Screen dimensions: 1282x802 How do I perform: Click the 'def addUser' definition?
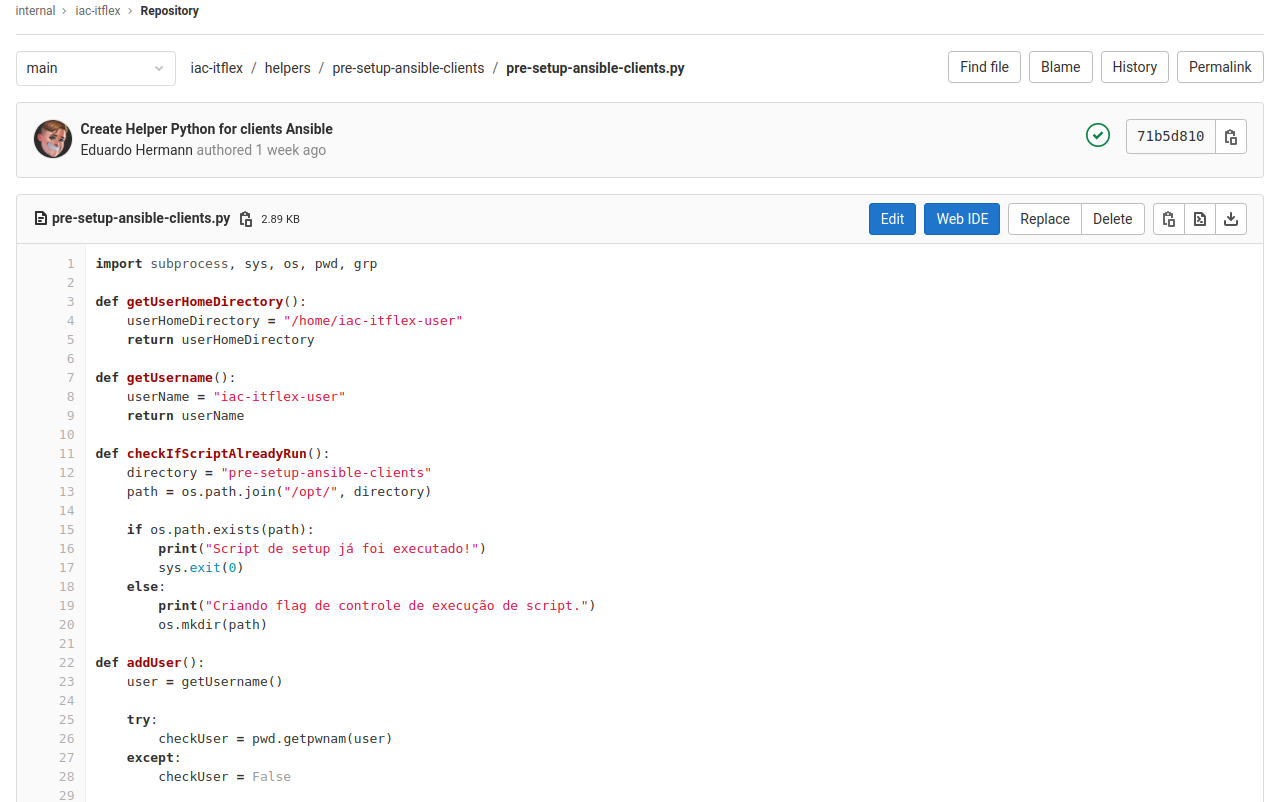150,663
